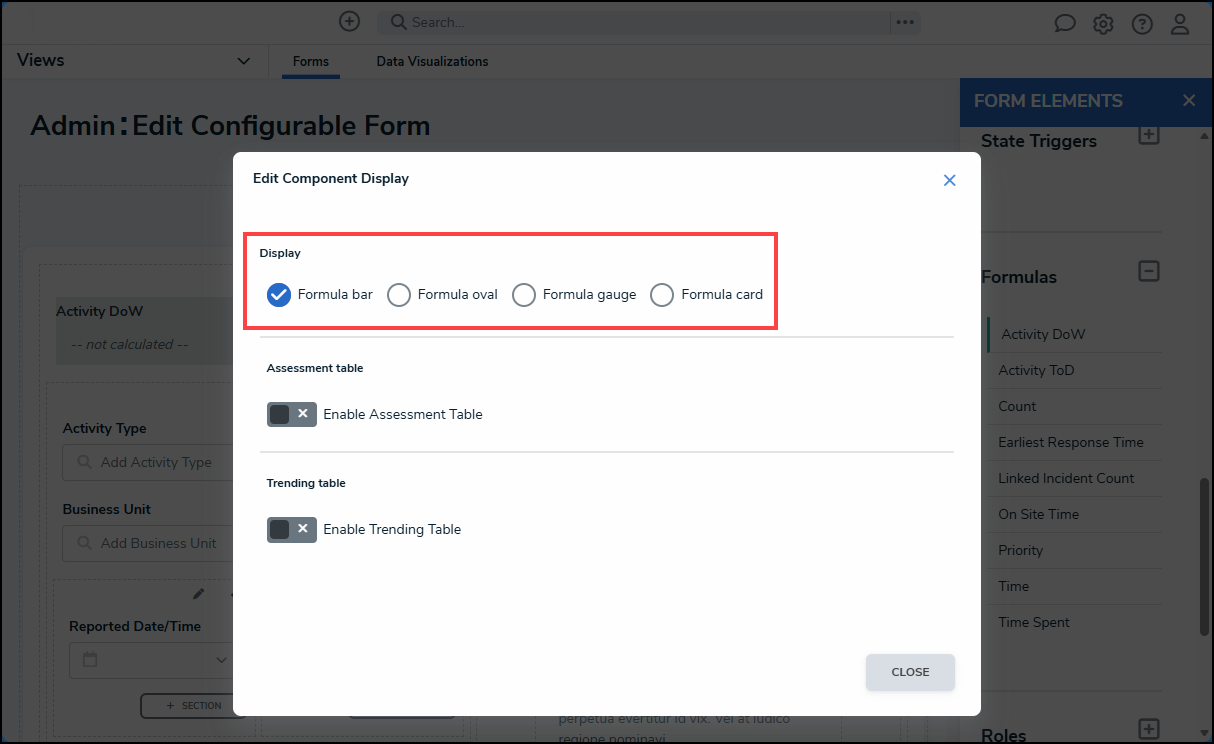Select the Formula oval radio option

click(x=399, y=295)
